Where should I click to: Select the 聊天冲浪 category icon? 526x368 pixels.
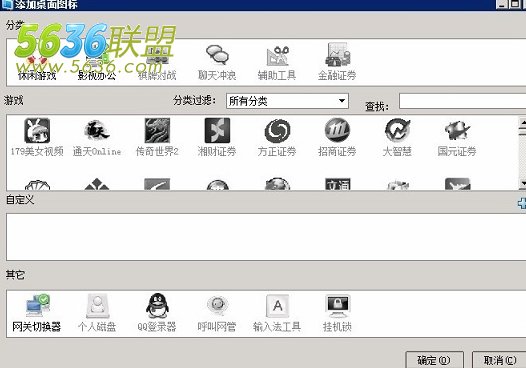[217, 55]
